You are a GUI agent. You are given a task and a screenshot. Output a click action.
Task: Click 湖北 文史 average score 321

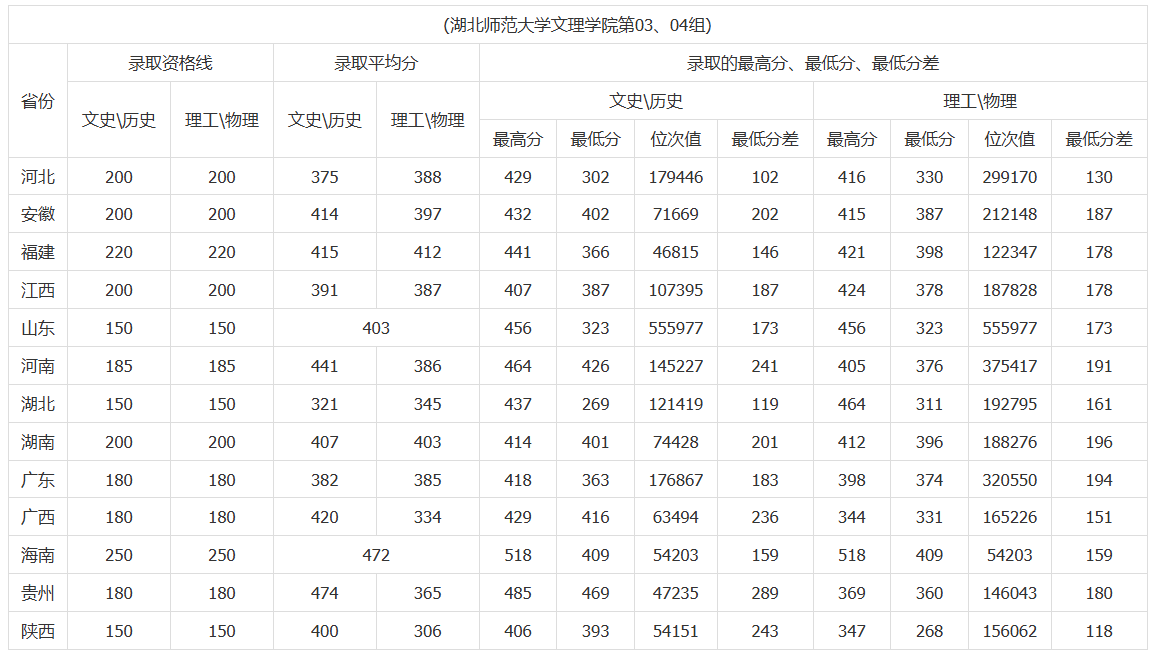coord(324,404)
